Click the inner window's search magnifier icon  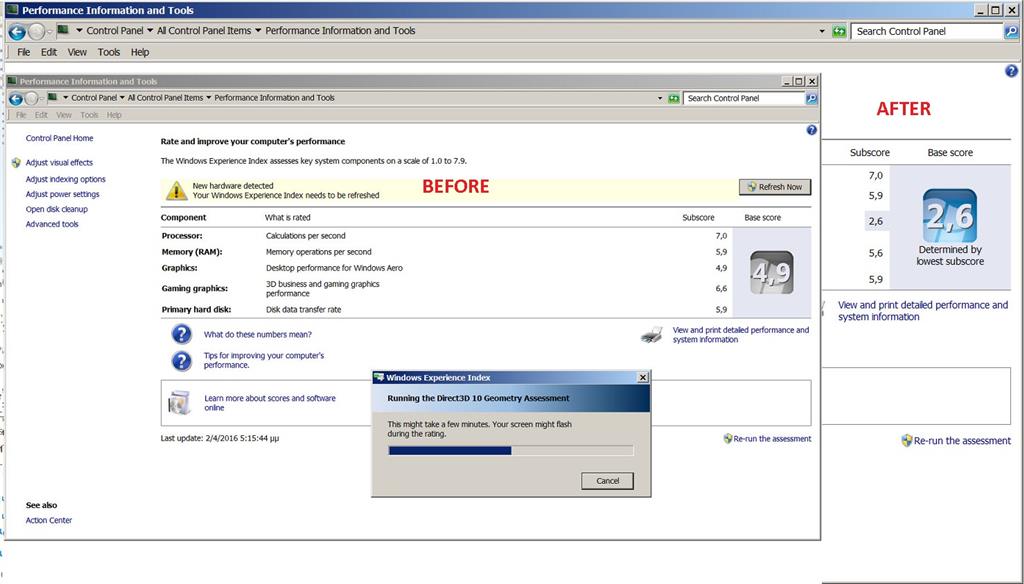coord(811,98)
